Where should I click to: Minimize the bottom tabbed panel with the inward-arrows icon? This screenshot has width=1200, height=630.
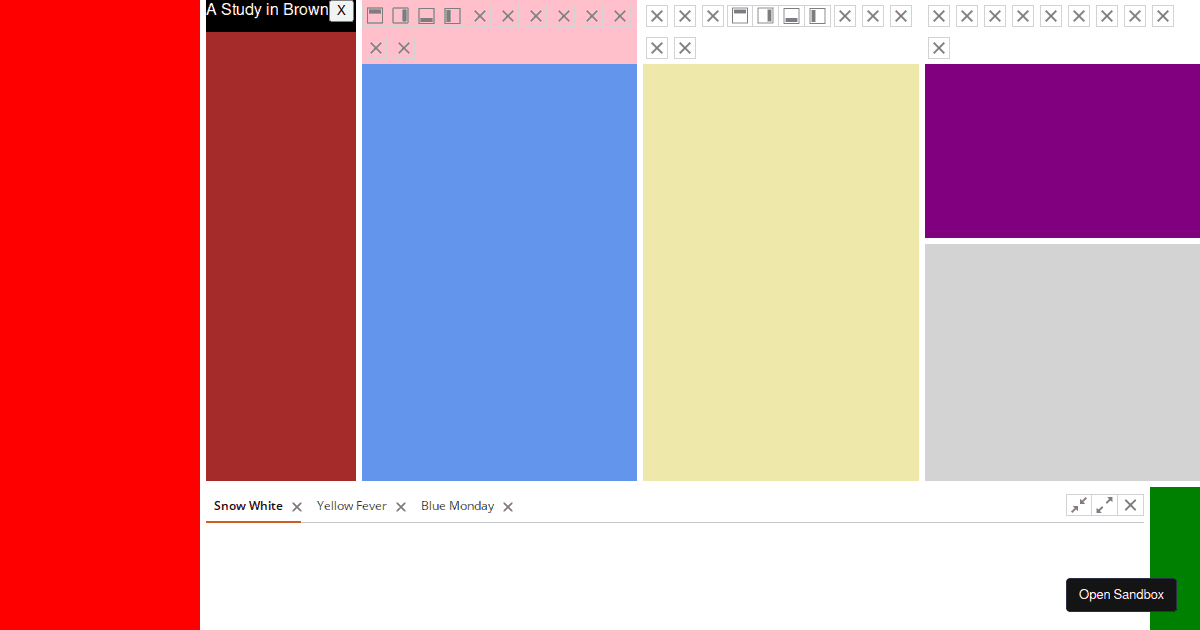(x=1078, y=505)
